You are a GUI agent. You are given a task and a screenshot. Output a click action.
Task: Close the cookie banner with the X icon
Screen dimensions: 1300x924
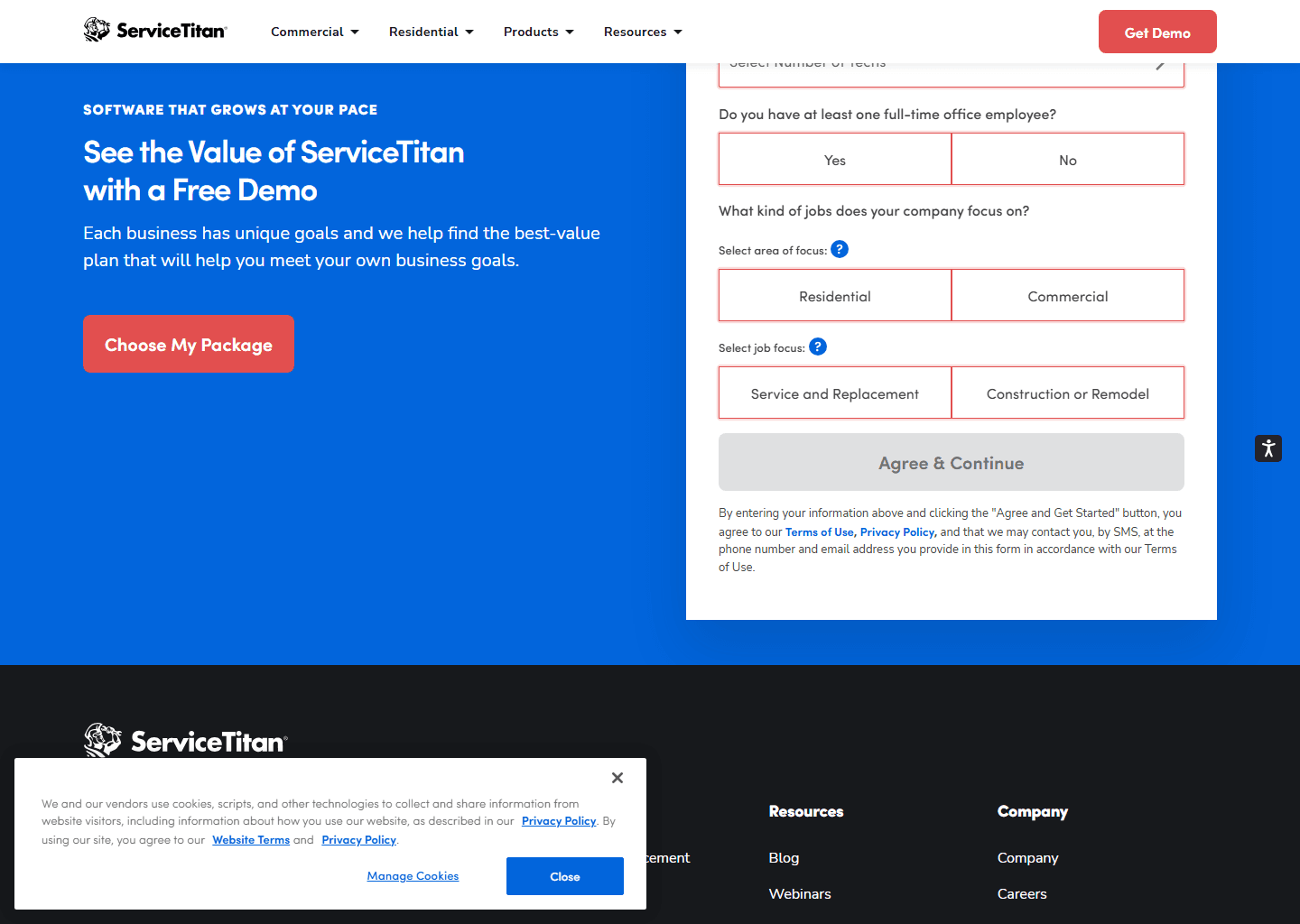(x=617, y=778)
